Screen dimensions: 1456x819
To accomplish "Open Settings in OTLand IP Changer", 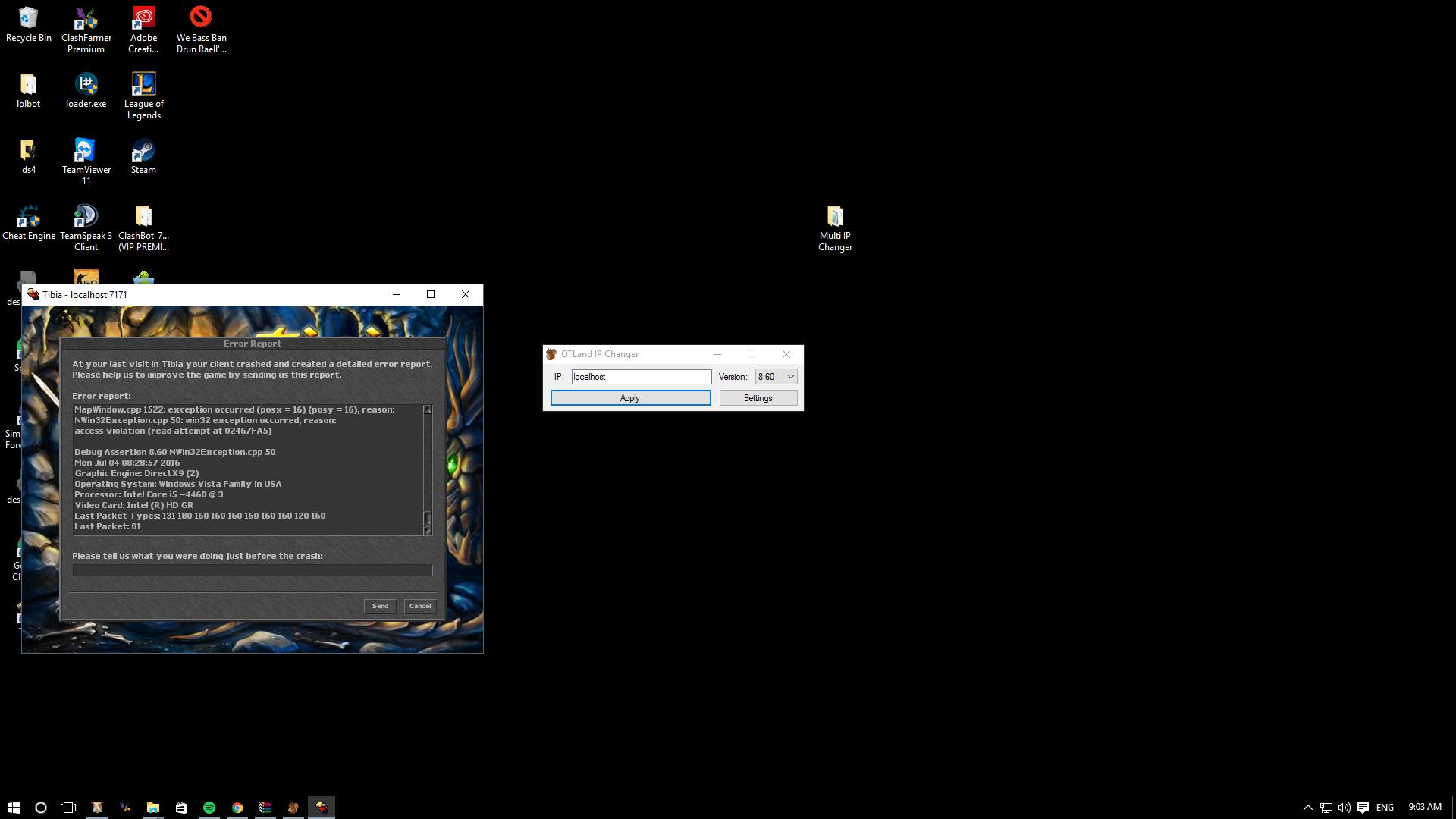I will pos(758,398).
